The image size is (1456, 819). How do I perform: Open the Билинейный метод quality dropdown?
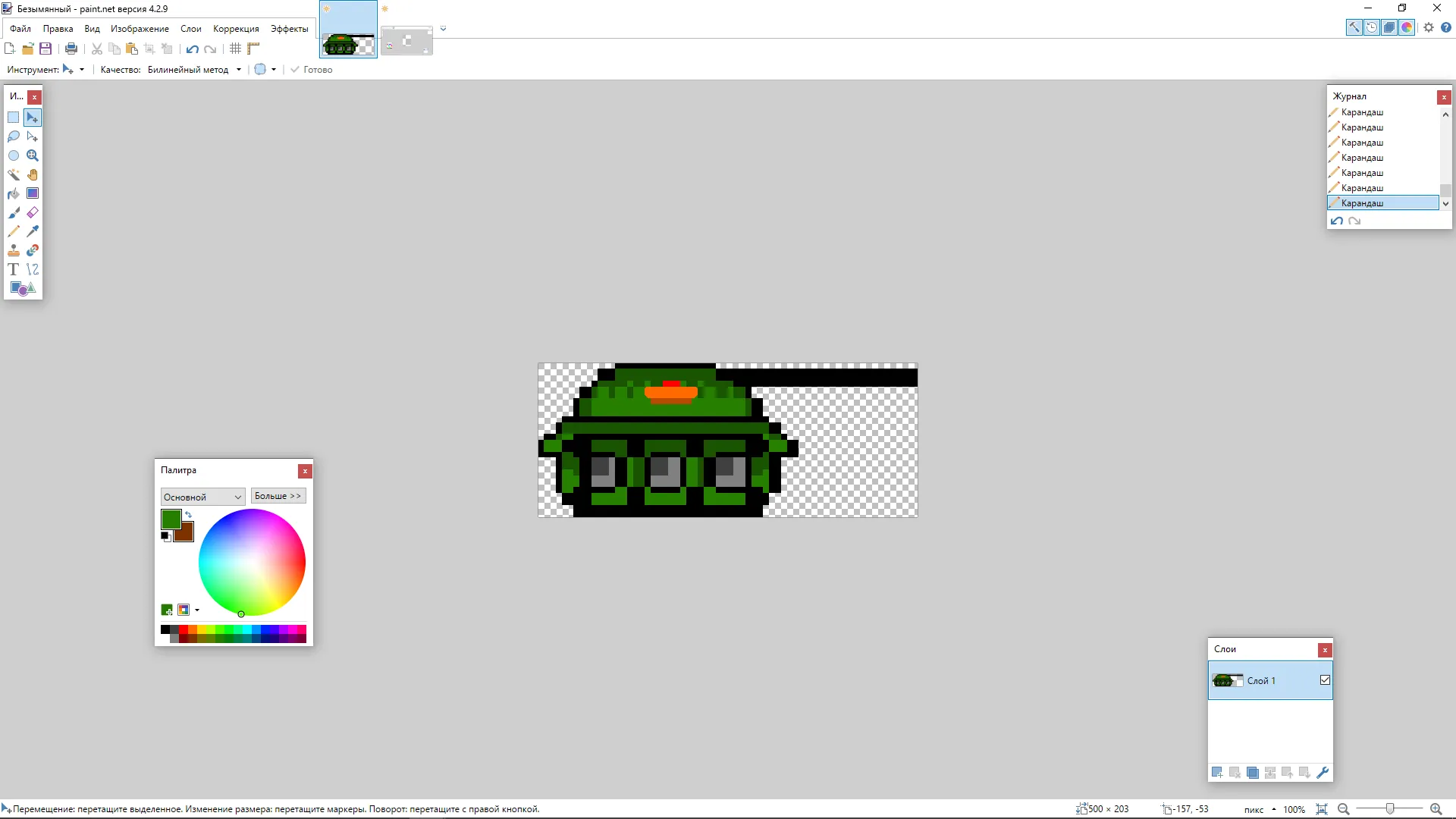(x=195, y=70)
